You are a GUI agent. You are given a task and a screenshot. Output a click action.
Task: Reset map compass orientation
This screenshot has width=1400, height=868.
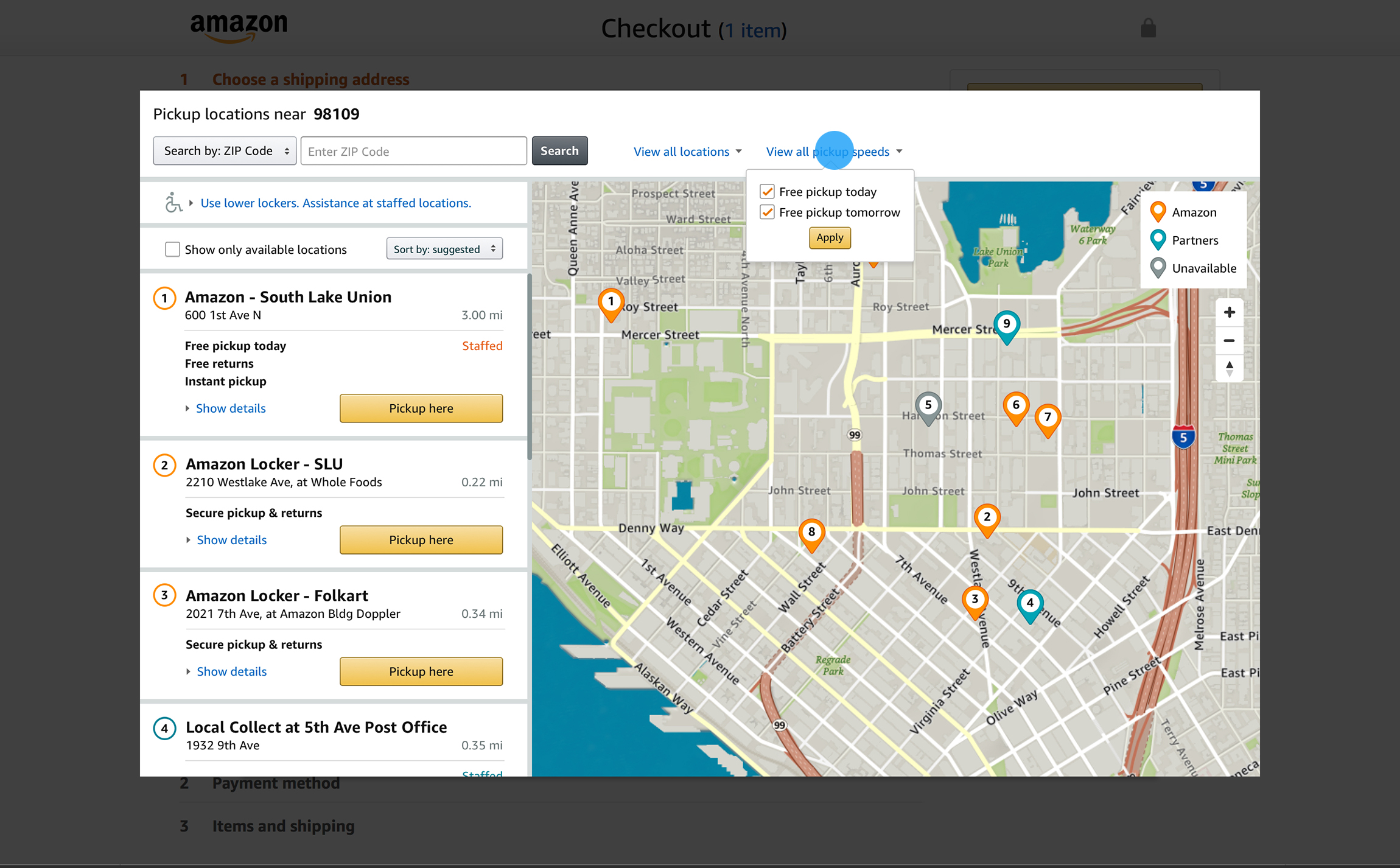tap(1229, 368)
